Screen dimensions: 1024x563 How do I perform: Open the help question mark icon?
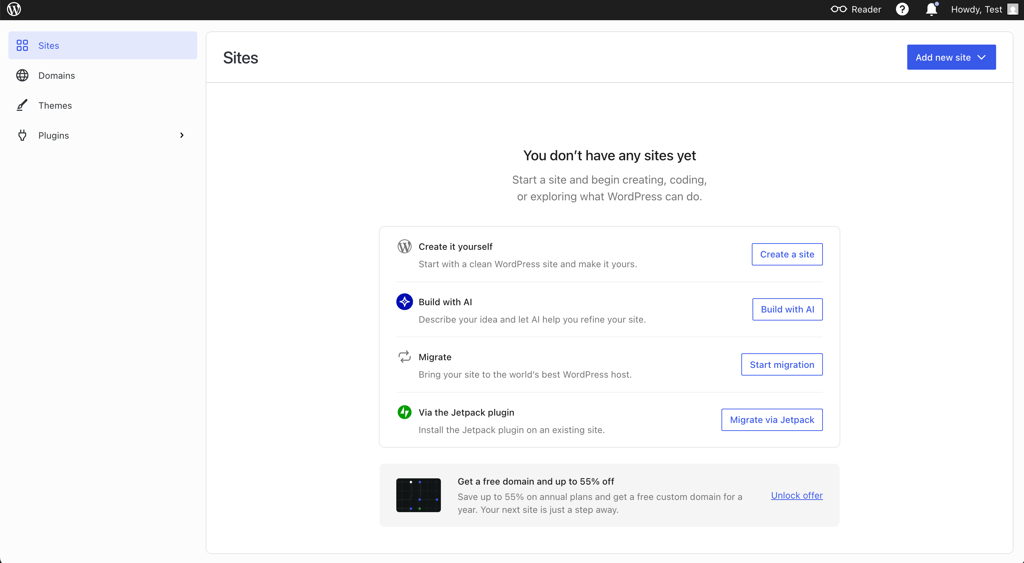[902, 9]
